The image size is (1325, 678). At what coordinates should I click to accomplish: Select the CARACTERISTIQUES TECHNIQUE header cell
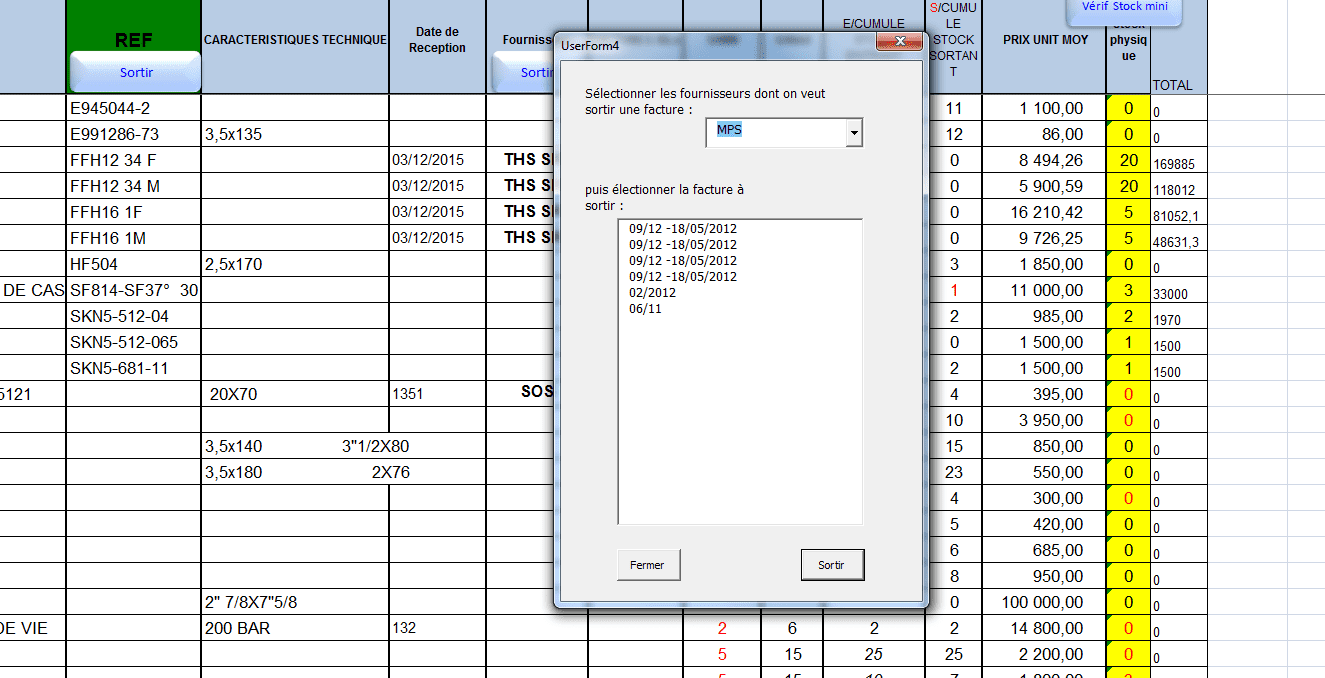click(x=295, y=40)
